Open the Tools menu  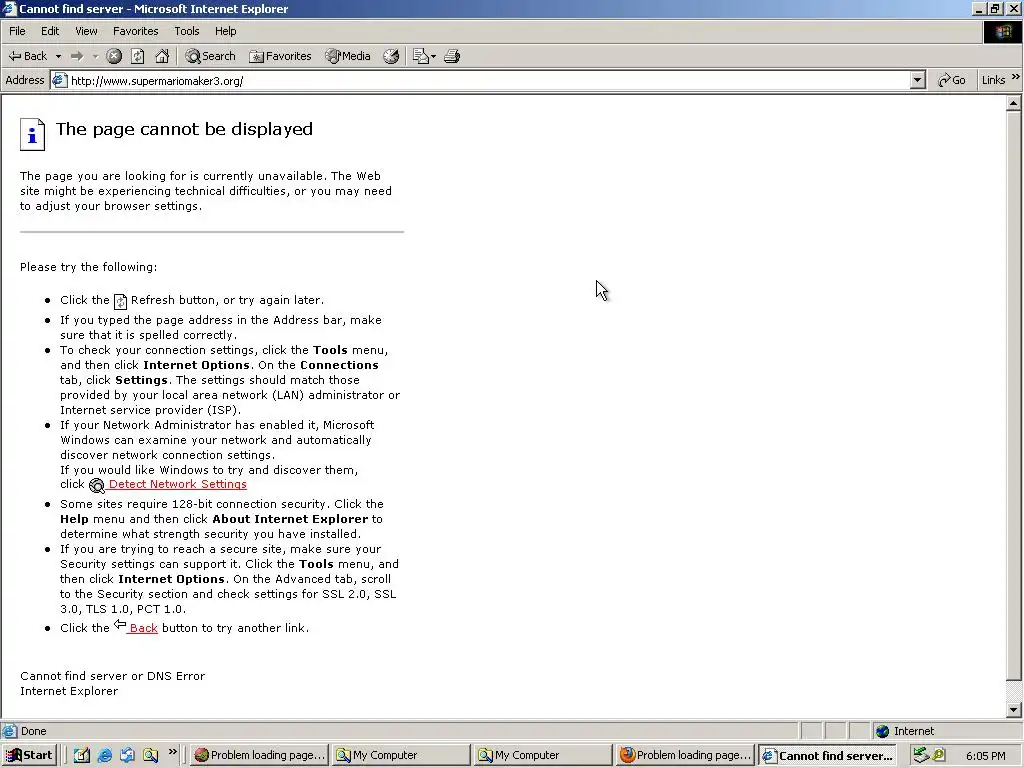click(x=186, y=31)
